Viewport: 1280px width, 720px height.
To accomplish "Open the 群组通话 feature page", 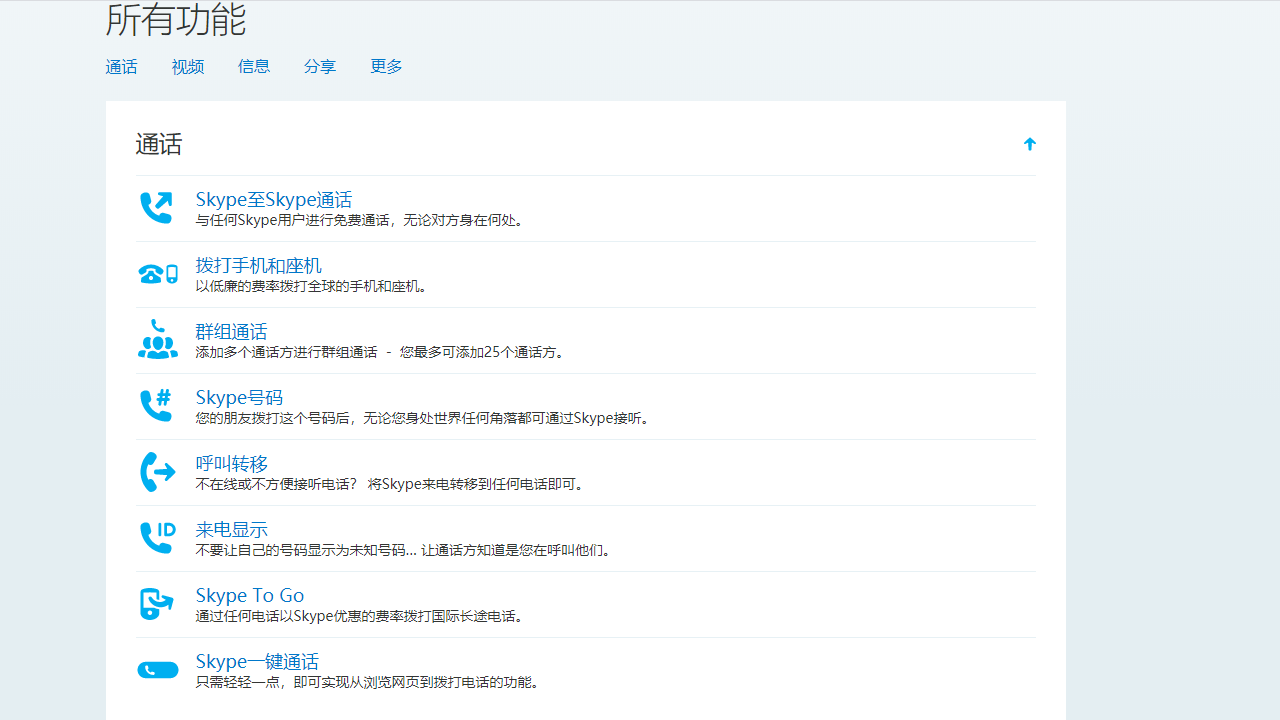I will 231,331.
